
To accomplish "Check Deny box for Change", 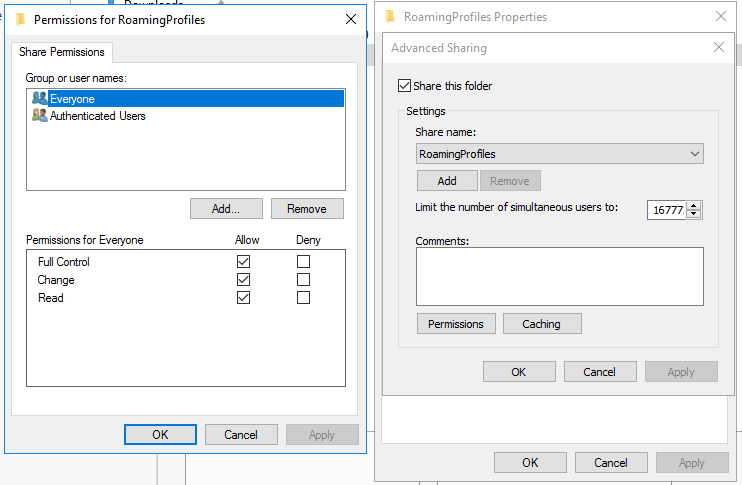I will click(303, 279).
